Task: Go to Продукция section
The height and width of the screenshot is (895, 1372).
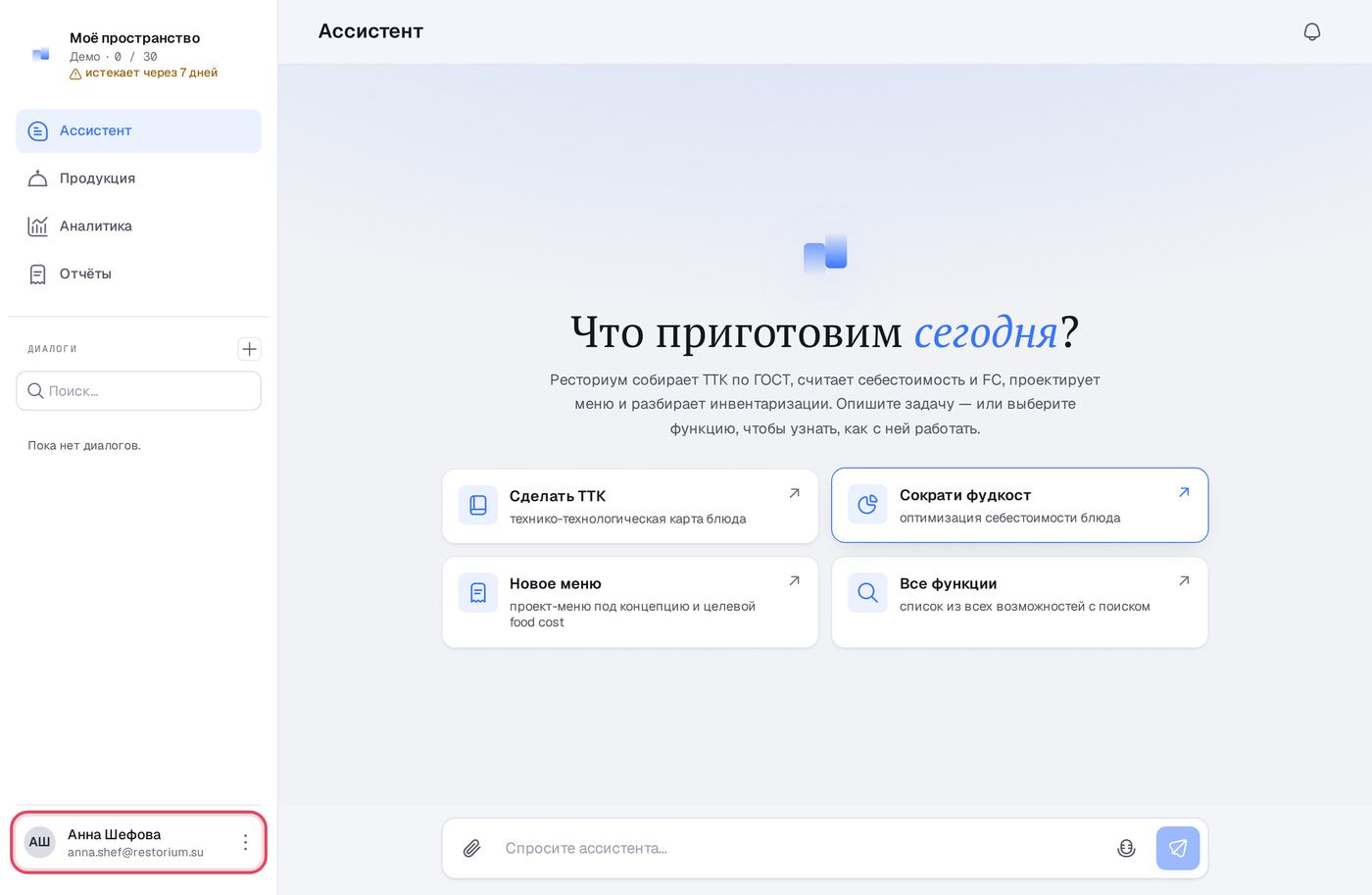Action: [x=138, y=178]
